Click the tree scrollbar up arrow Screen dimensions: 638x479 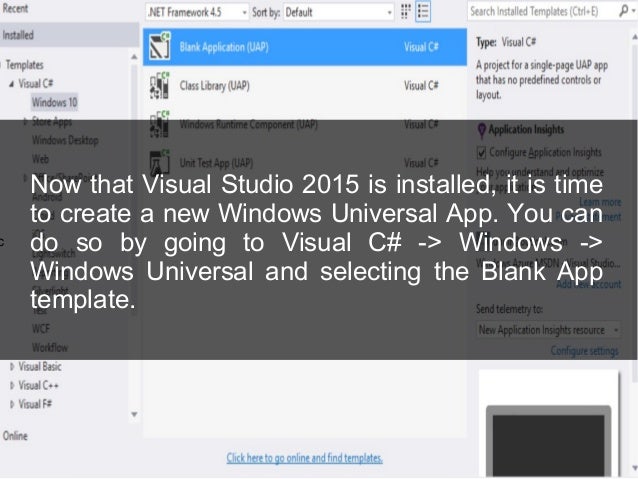tap(134, 57)
